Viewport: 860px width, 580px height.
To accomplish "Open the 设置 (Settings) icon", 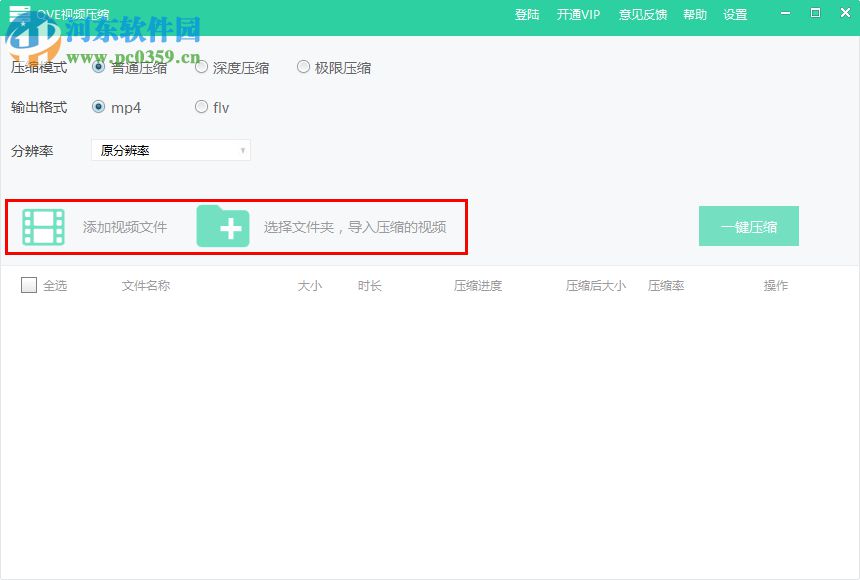I will pos(734,14).
